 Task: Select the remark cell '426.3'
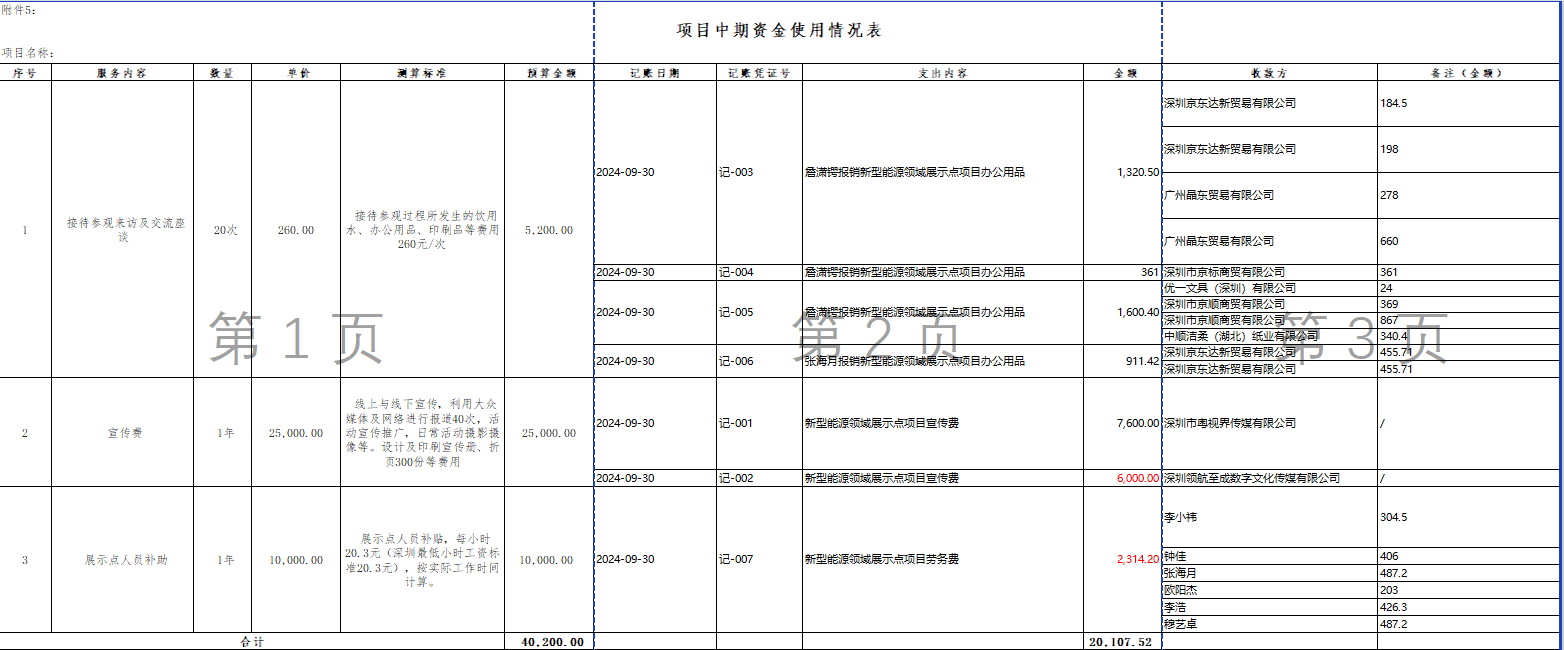[x=1467, y=607]
